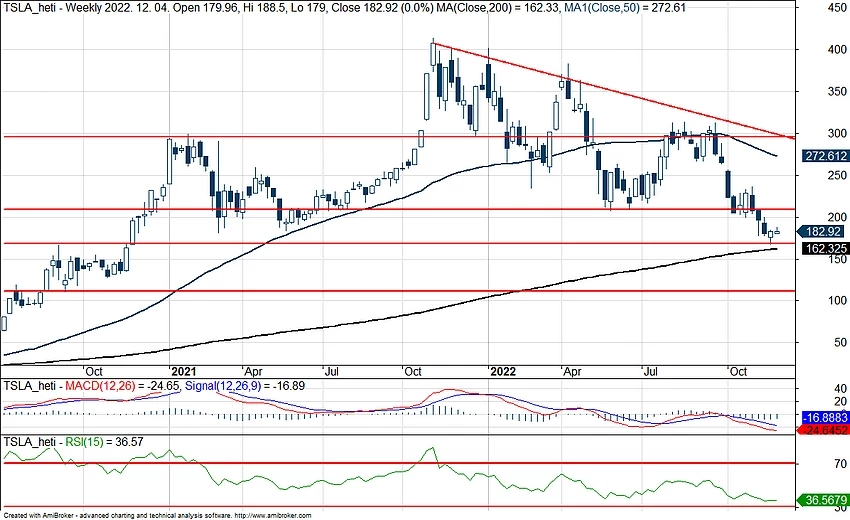The image size is (850, 520).
Task: Click the 450 price axis label
Action: 838,8
